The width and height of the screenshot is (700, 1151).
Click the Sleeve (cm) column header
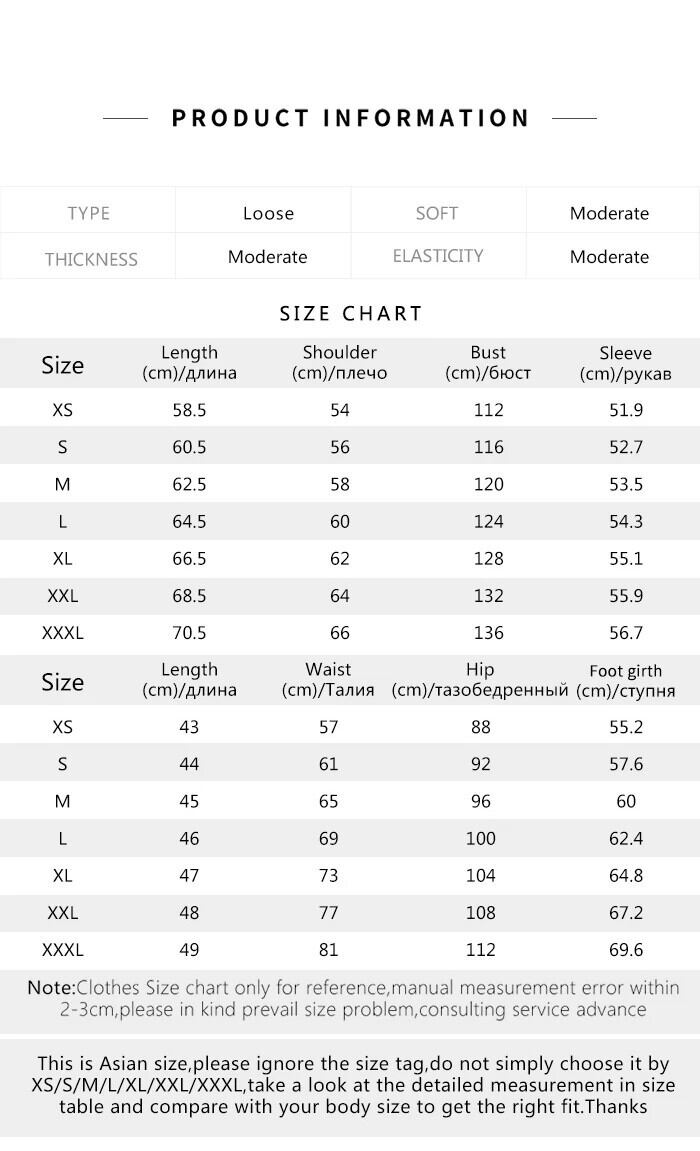point(625,363)
